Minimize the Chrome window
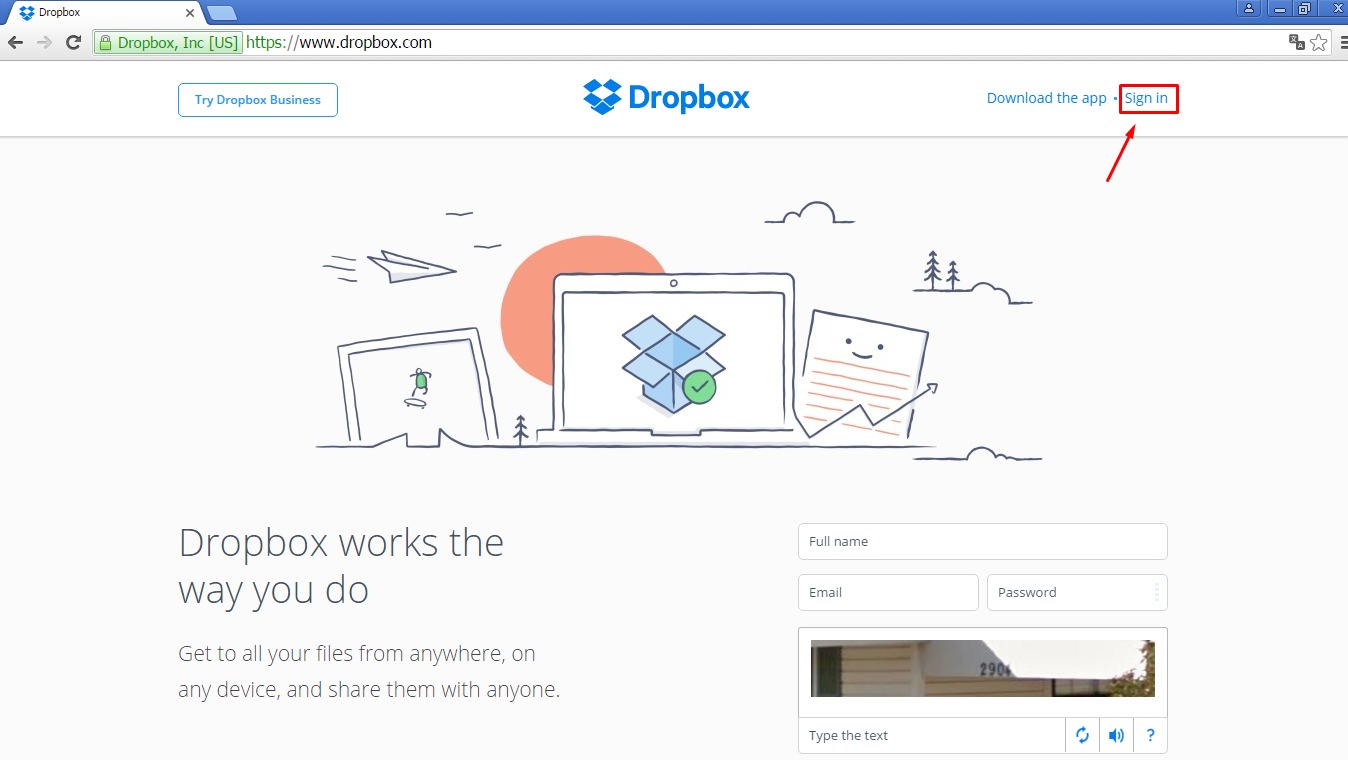 1278,9
